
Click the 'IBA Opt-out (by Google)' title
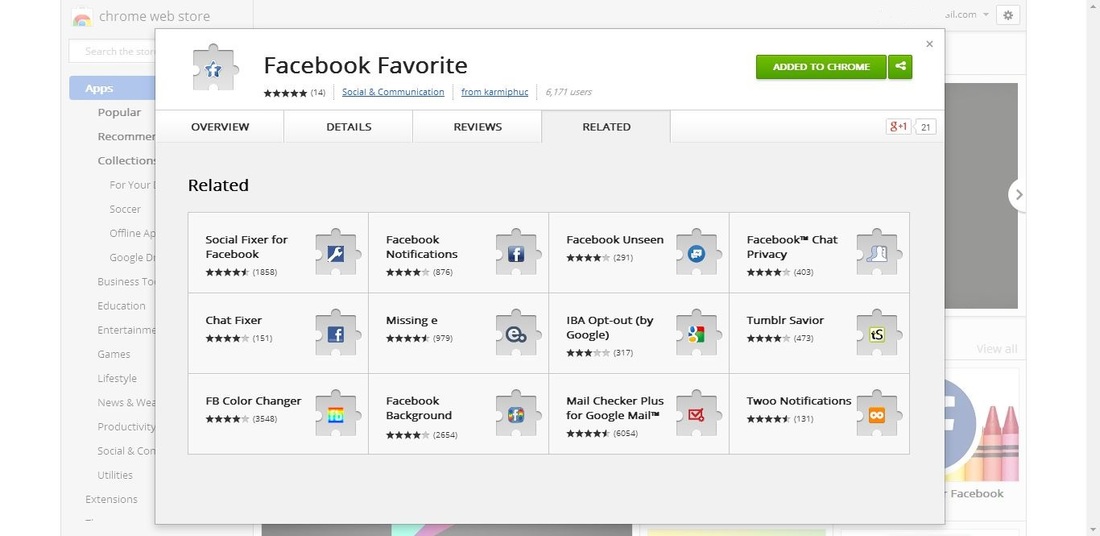coord(610,328)
